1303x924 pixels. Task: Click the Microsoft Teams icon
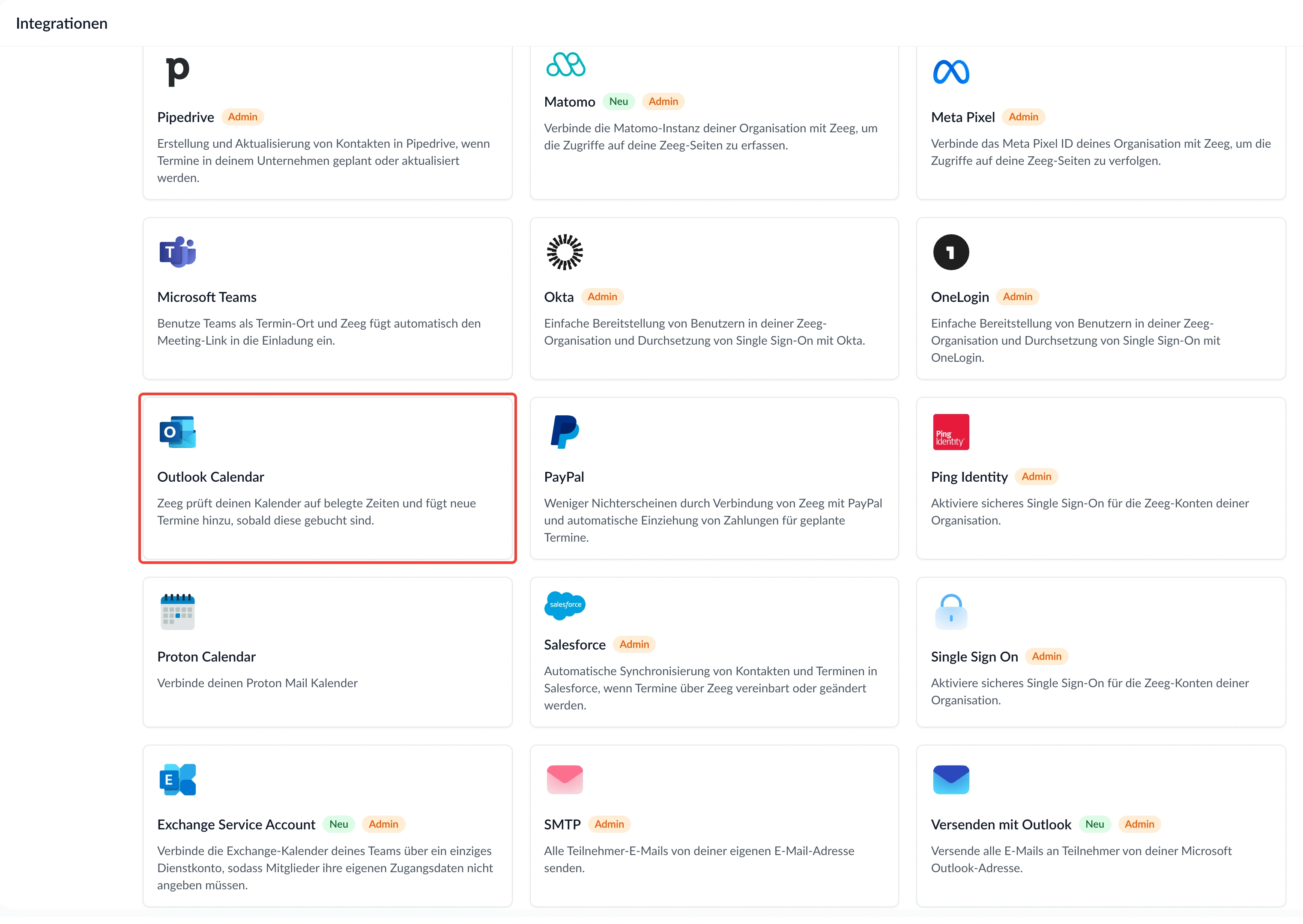coord(178,251)
